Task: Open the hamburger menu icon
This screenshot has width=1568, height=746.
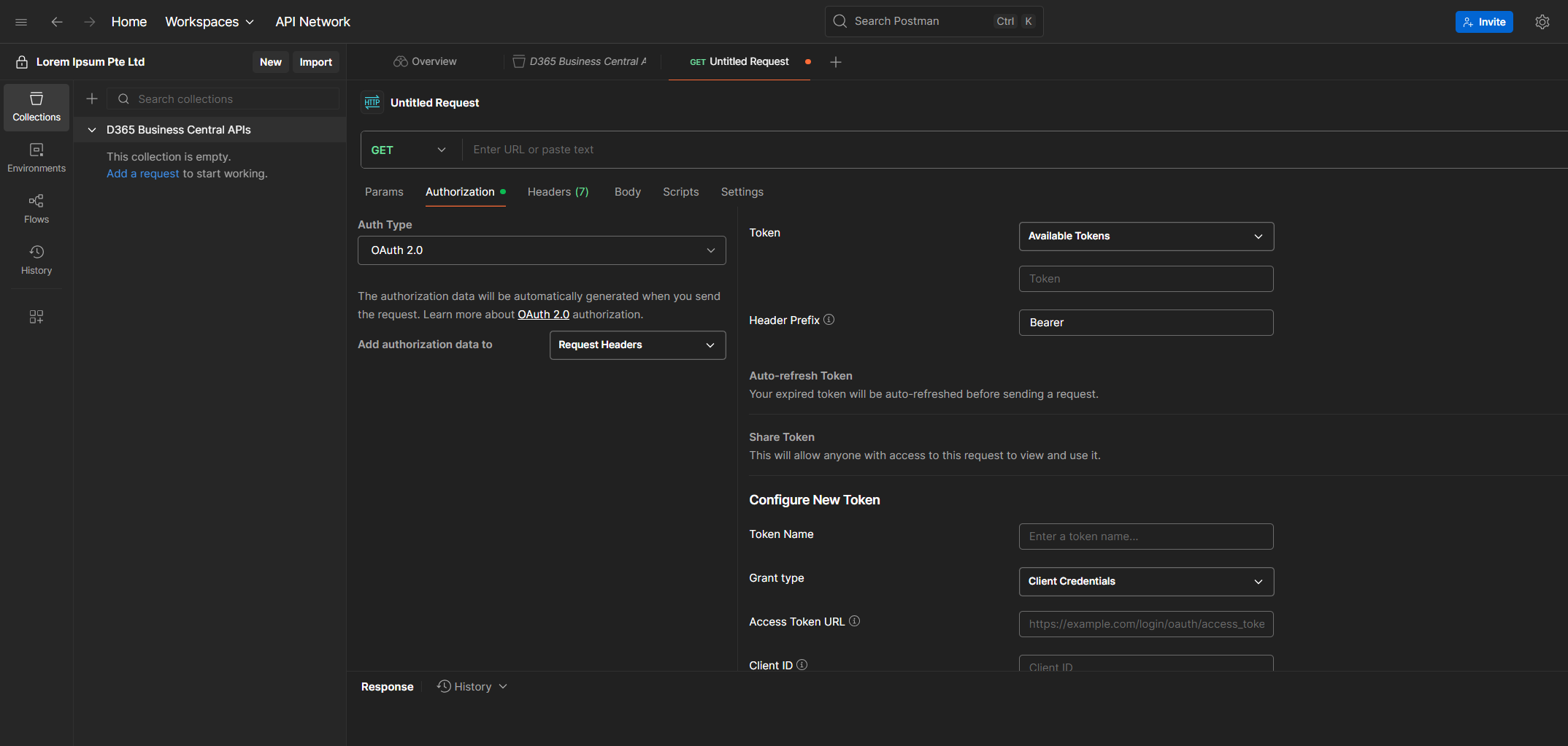Action: tap(21, 22)
